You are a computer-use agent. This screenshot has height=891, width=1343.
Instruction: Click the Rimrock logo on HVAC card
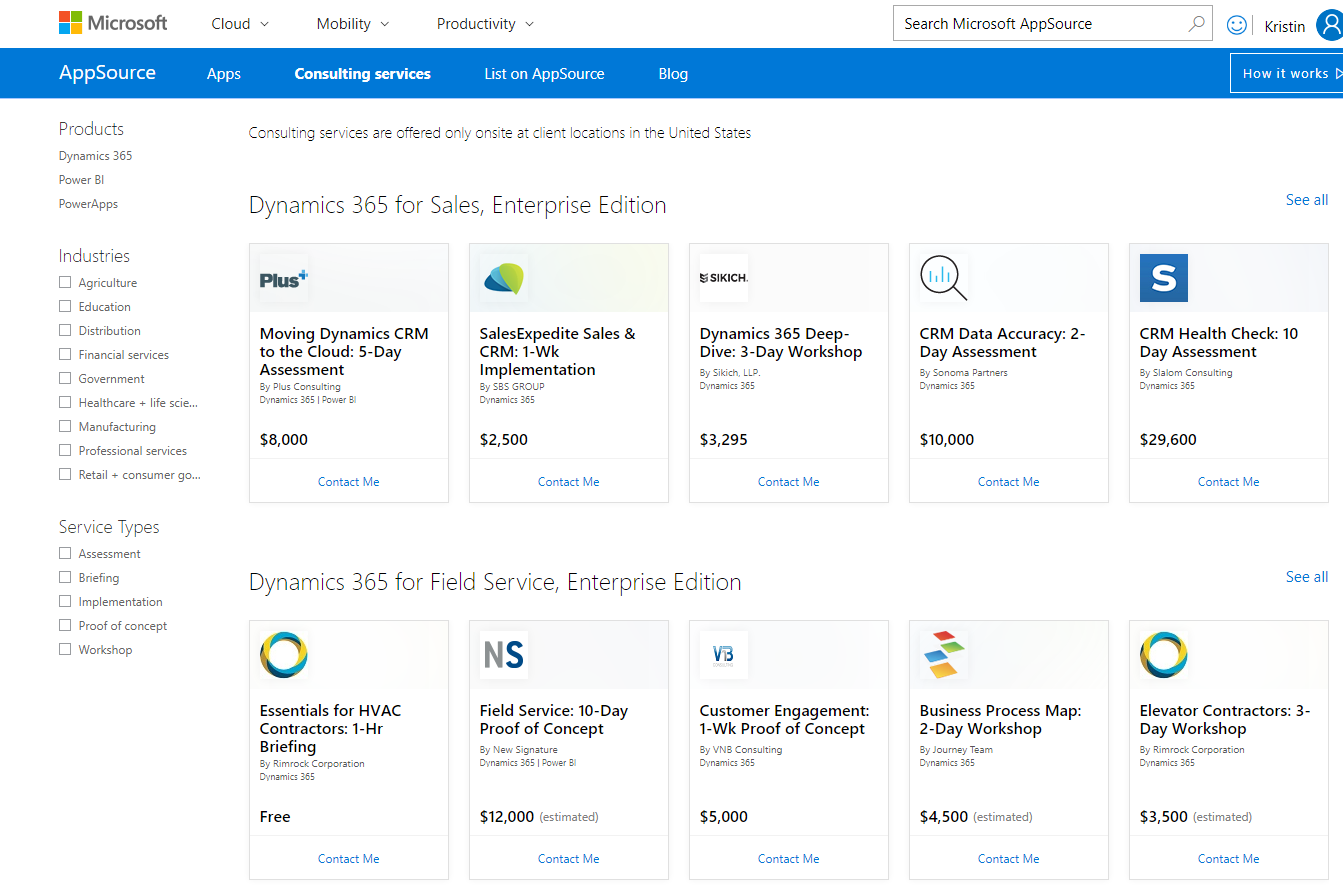coord(284,656)
